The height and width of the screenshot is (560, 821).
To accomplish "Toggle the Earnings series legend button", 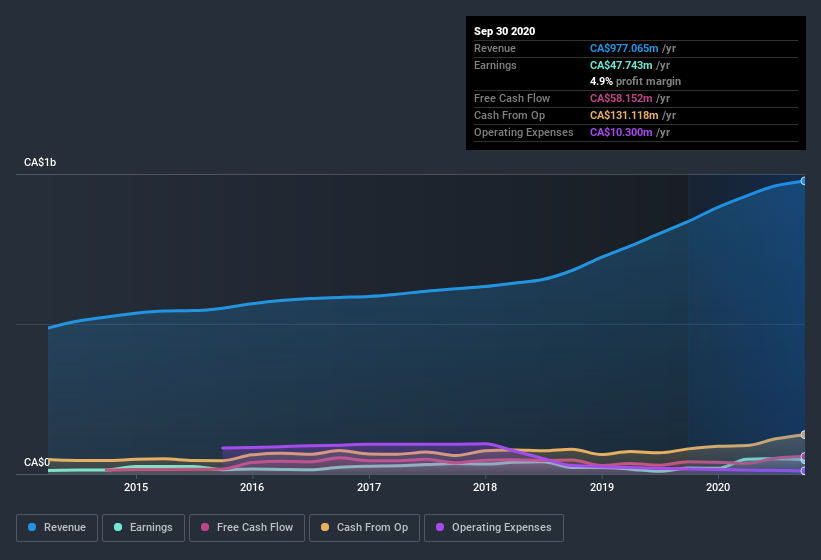I will [143, 528].
